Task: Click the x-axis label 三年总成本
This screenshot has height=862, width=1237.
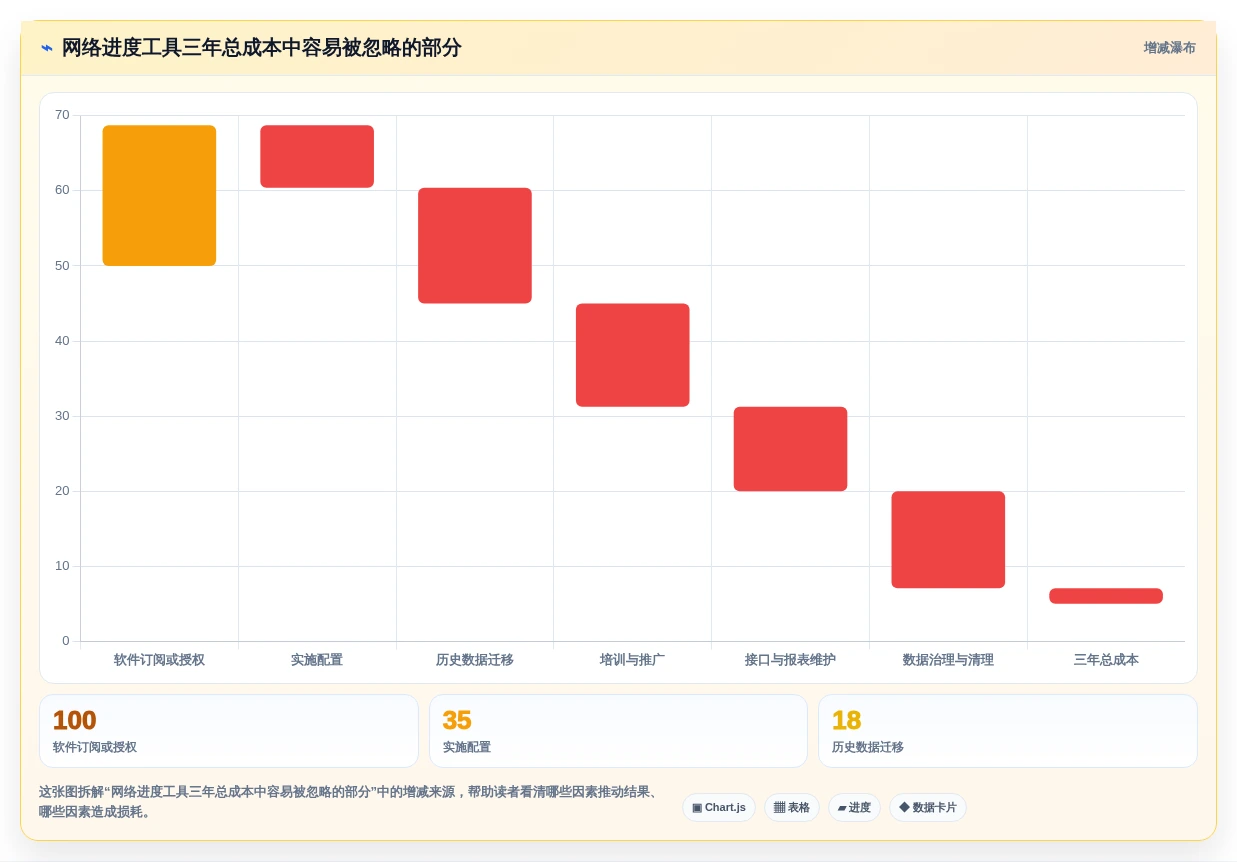Action: [x=1106, y=660]
